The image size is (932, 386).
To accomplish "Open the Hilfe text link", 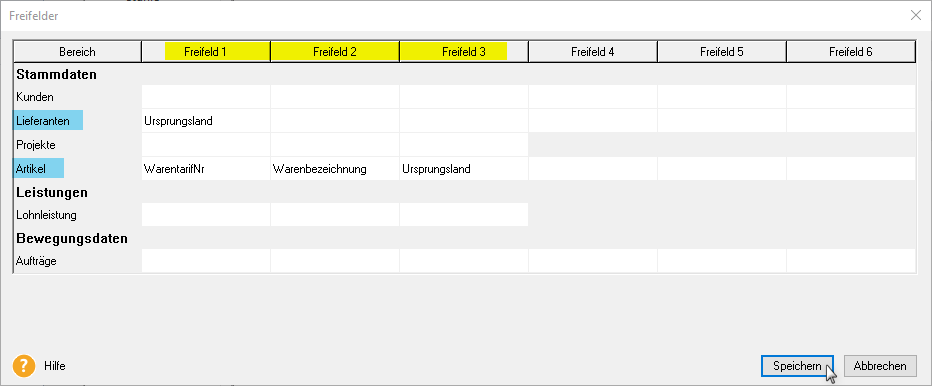I will pos(55,366).
